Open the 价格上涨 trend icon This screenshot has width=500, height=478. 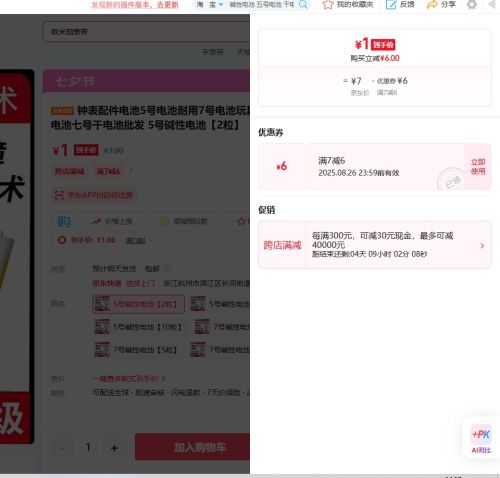[96, 221]
